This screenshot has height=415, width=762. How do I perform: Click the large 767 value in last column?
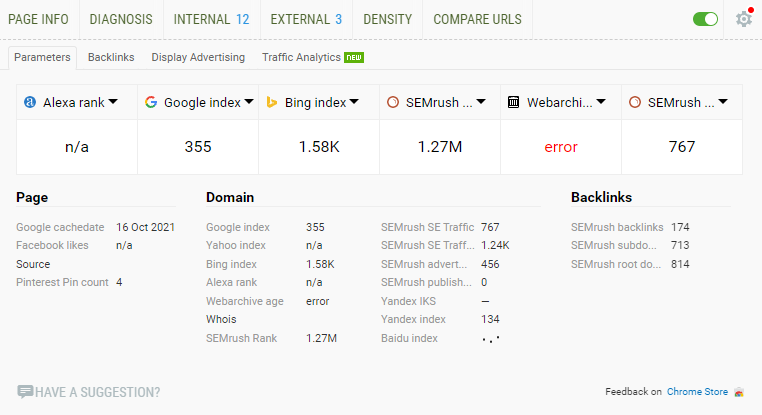click(682, 147)
